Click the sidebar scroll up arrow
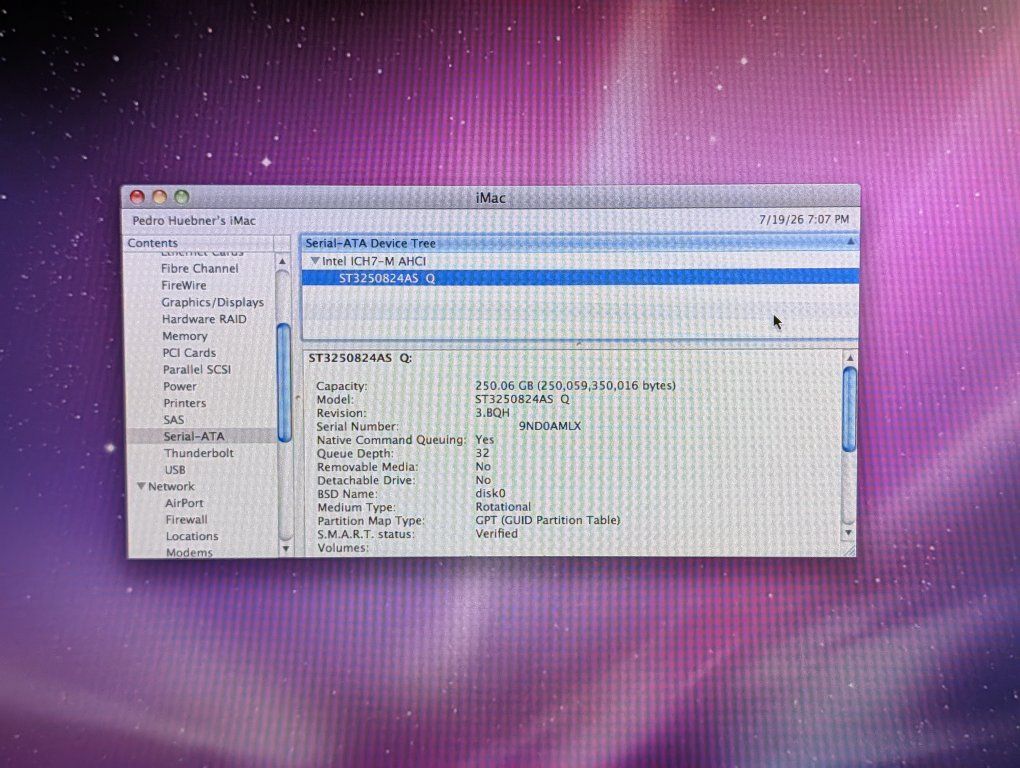 [x=282, y=261]
